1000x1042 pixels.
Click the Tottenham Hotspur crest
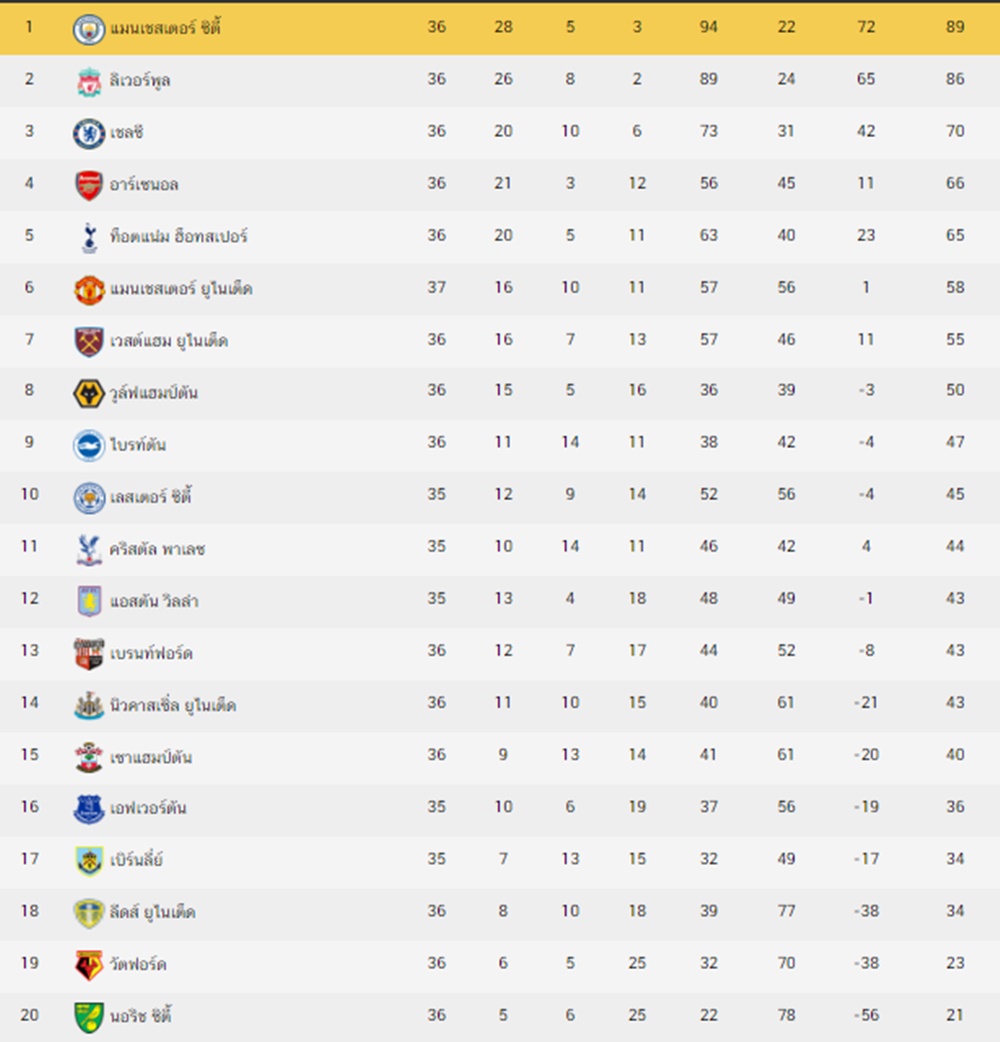(88, 237)
